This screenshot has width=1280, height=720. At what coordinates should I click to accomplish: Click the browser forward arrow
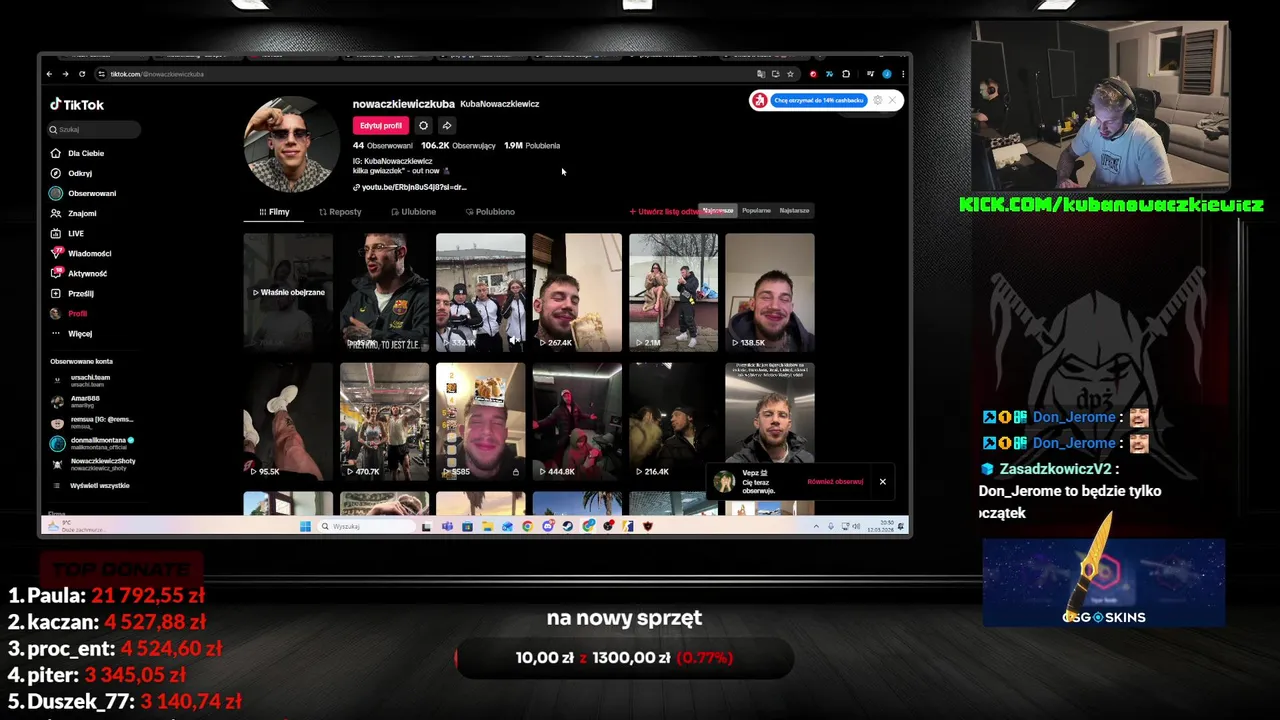66,74
